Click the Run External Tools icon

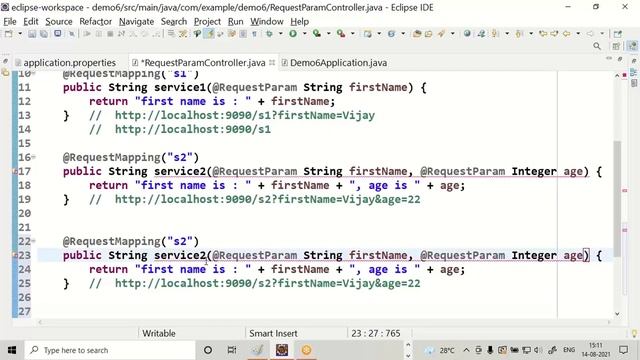click(341, 34)
